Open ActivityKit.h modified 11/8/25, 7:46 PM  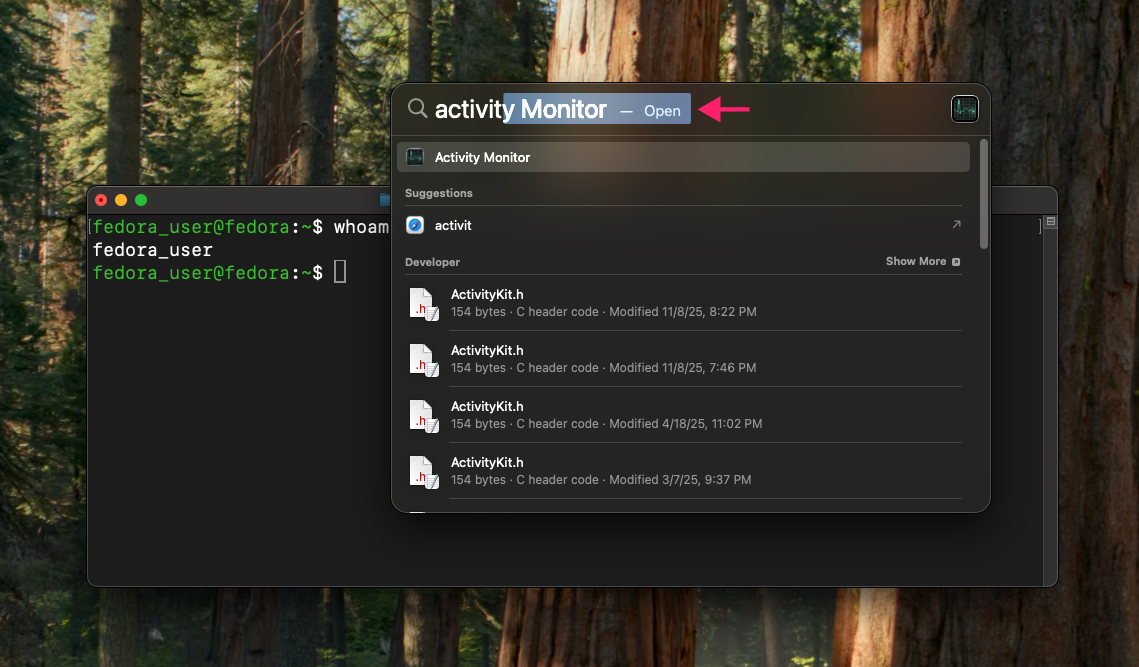click(683, 359)
